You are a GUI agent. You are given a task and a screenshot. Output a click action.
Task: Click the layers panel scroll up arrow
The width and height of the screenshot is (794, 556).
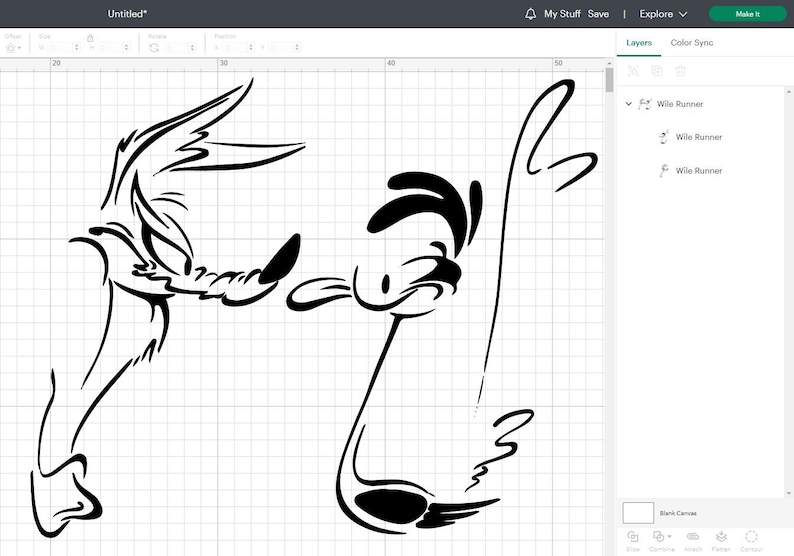pos(788,92)
